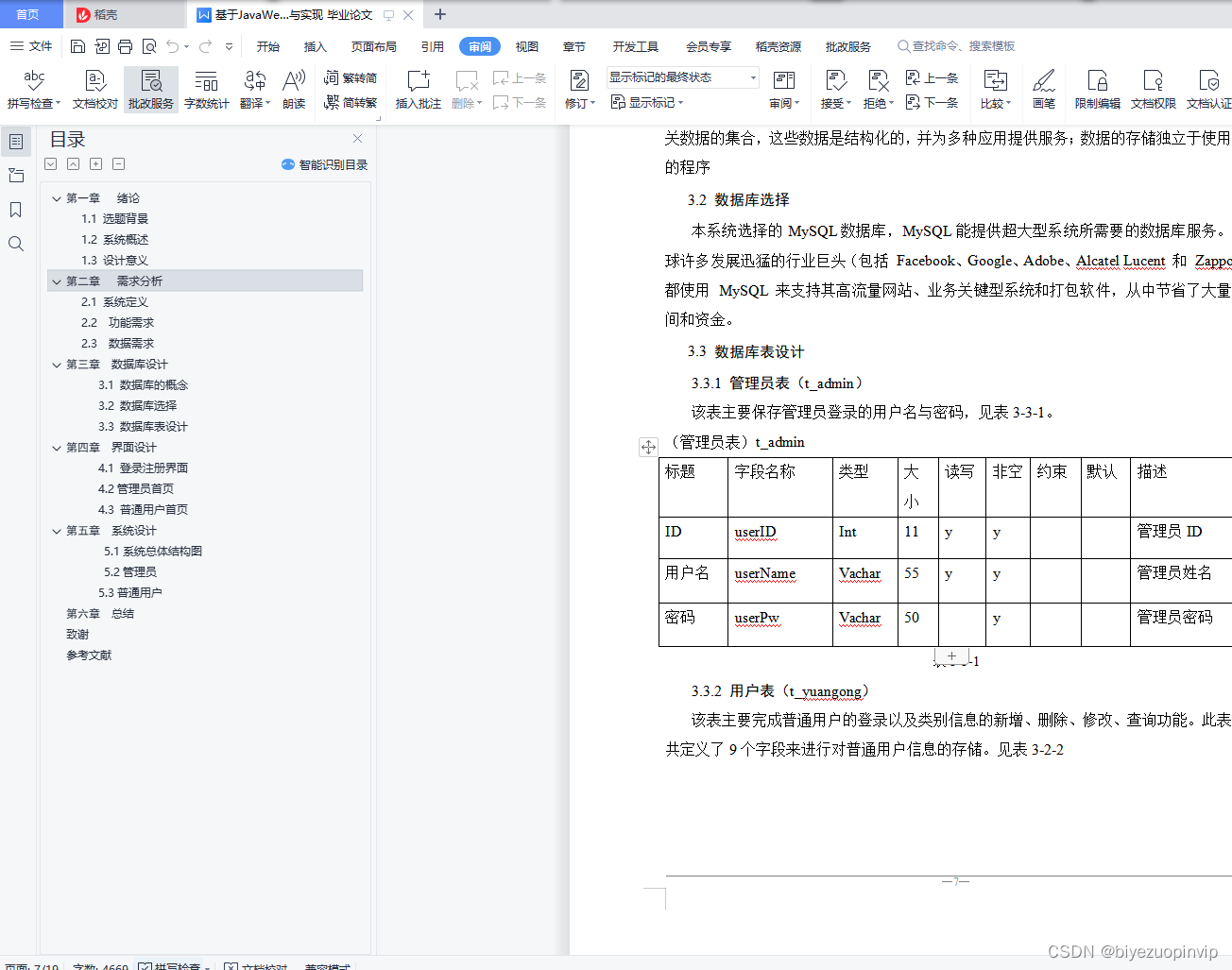Toggle spell check in status bar

(175, 966)
